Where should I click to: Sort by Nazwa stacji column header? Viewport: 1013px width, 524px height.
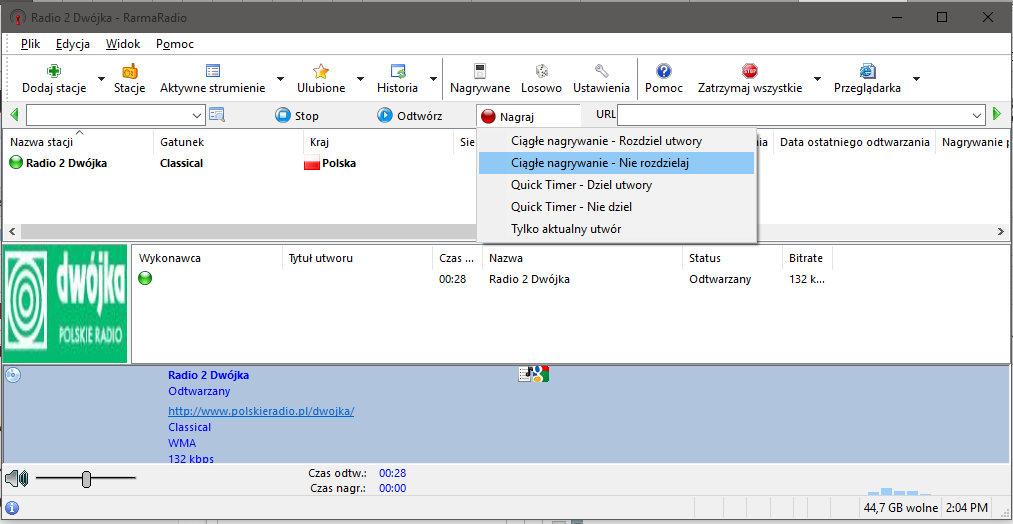tap(79, 141)
